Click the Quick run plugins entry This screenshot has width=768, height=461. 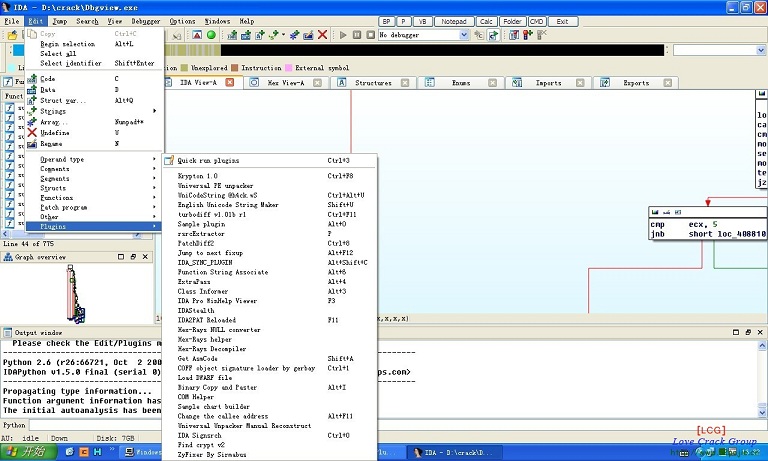click(x=208, y=160)
